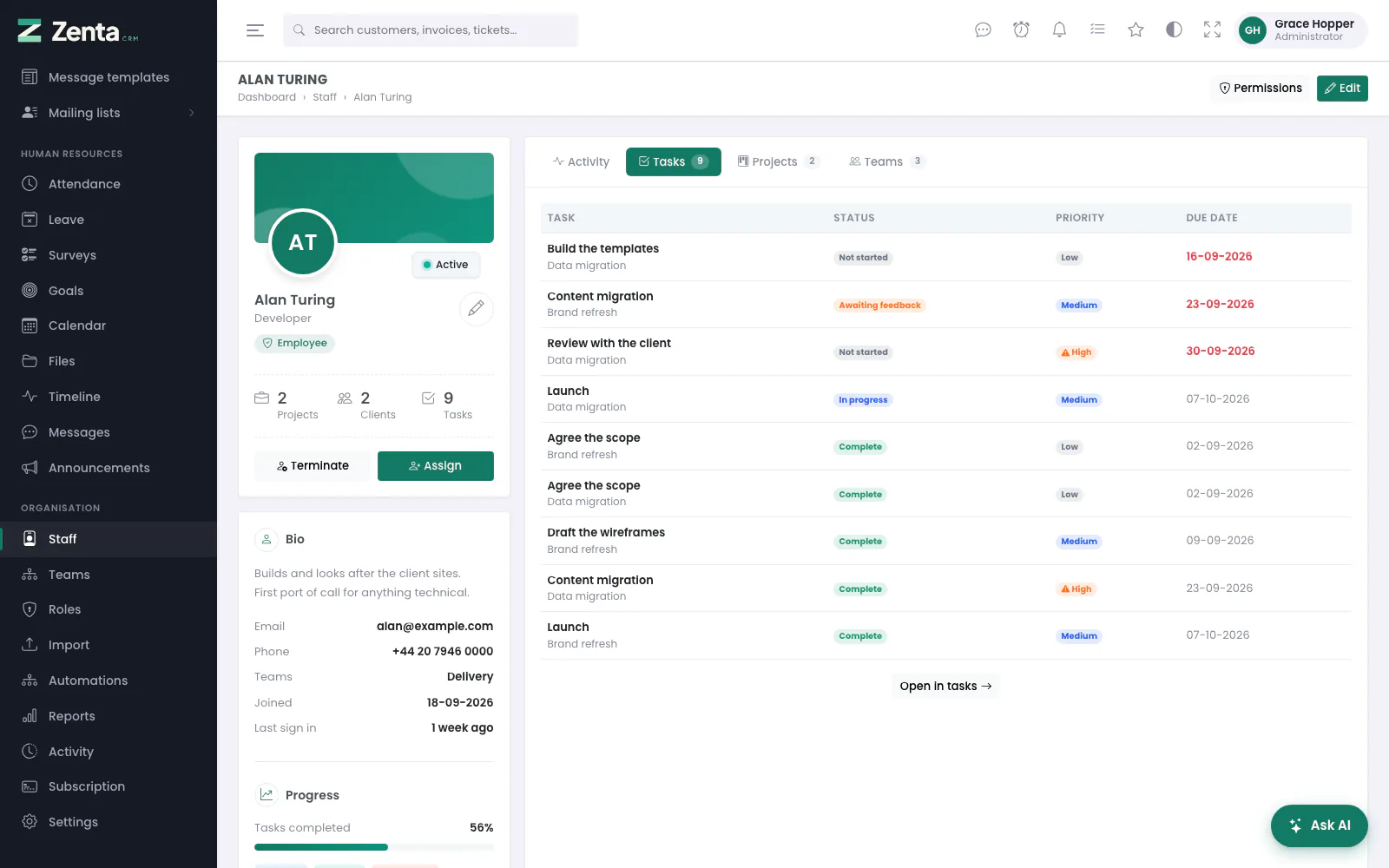The image size is (1389, 868).
Task: Sort by the Due Date column header
Action: pyautogui.click(x=1212, y=218)
